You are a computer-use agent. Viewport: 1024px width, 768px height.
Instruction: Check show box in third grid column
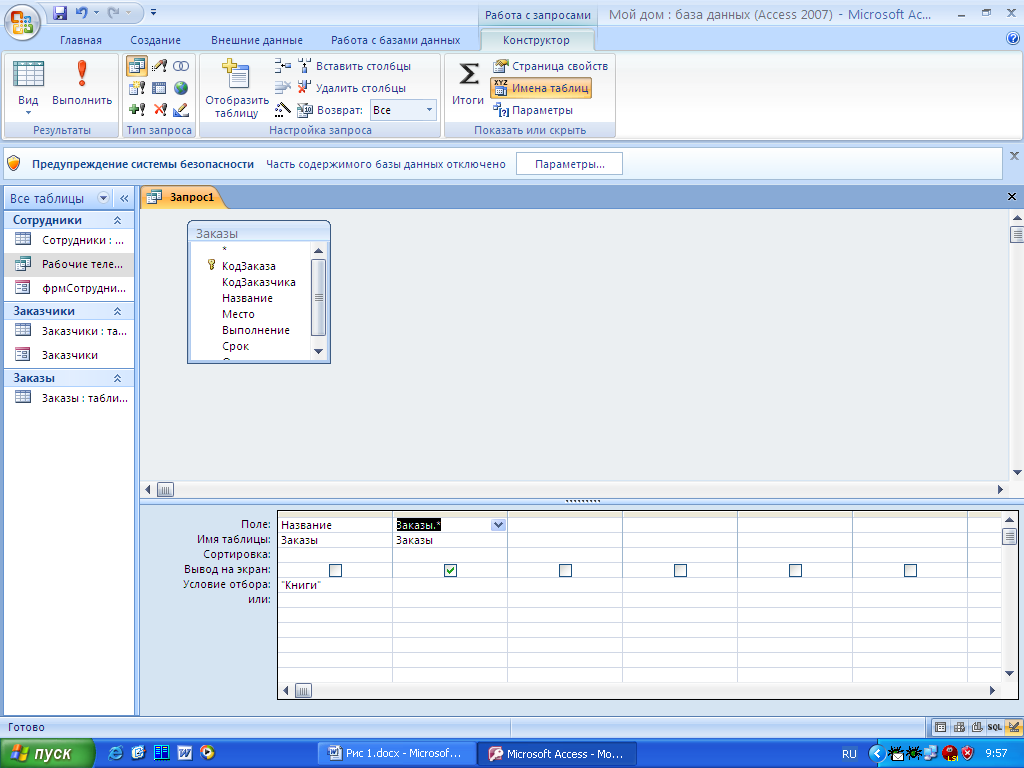coord(566,571)
